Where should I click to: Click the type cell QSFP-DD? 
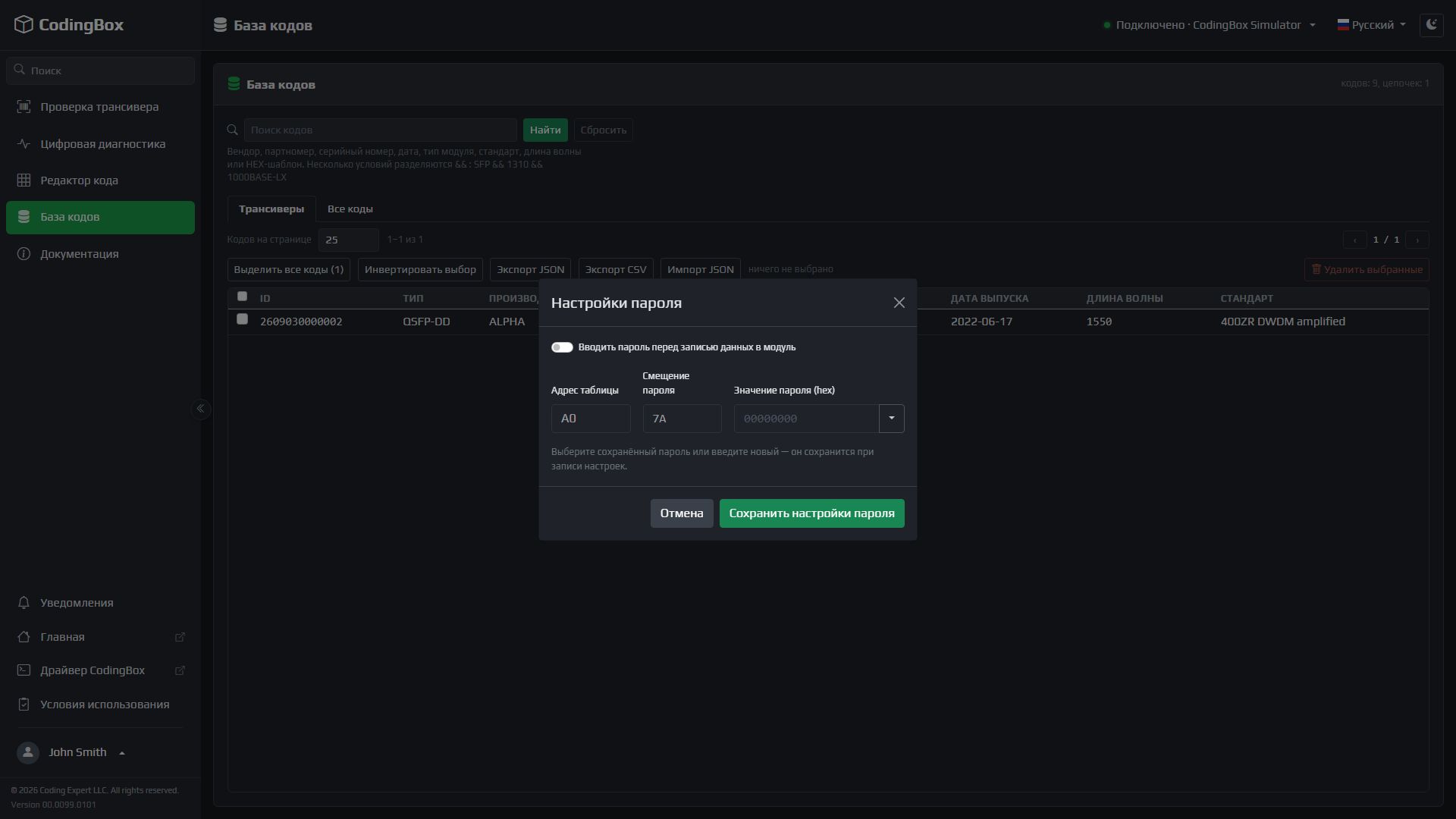pos(426,322)
